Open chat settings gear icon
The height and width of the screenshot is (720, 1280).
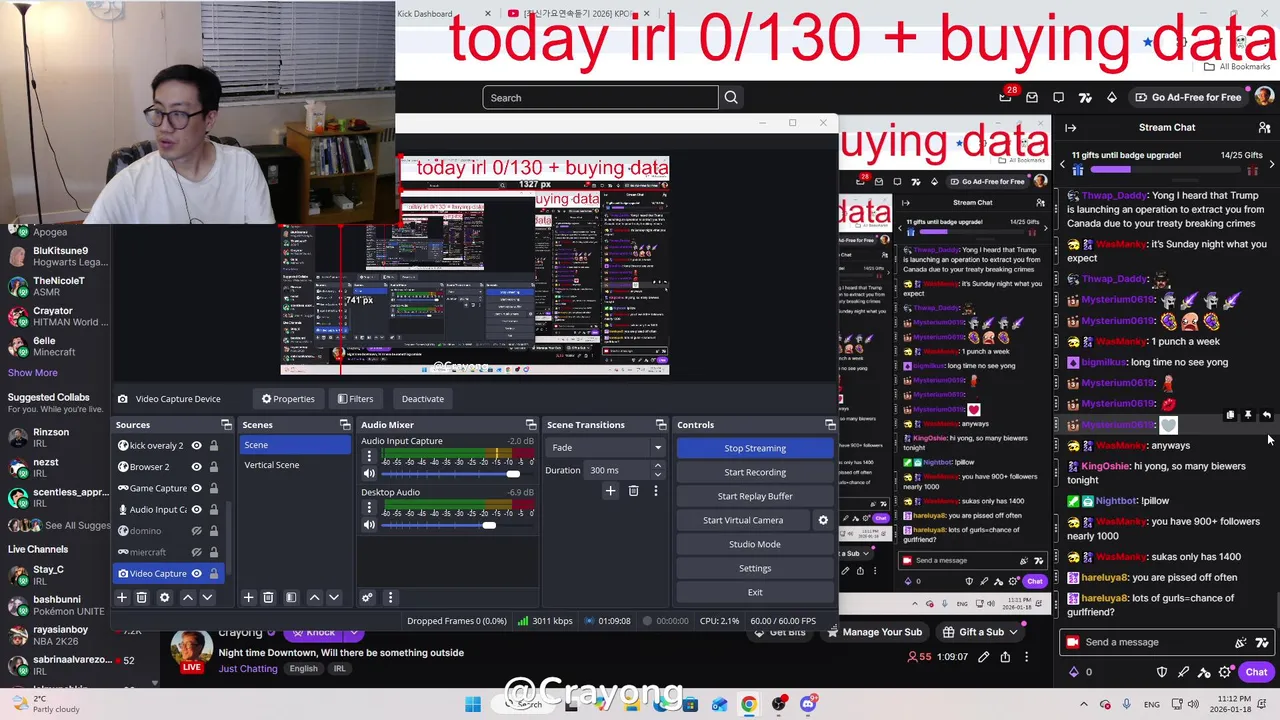point(1225,672)
